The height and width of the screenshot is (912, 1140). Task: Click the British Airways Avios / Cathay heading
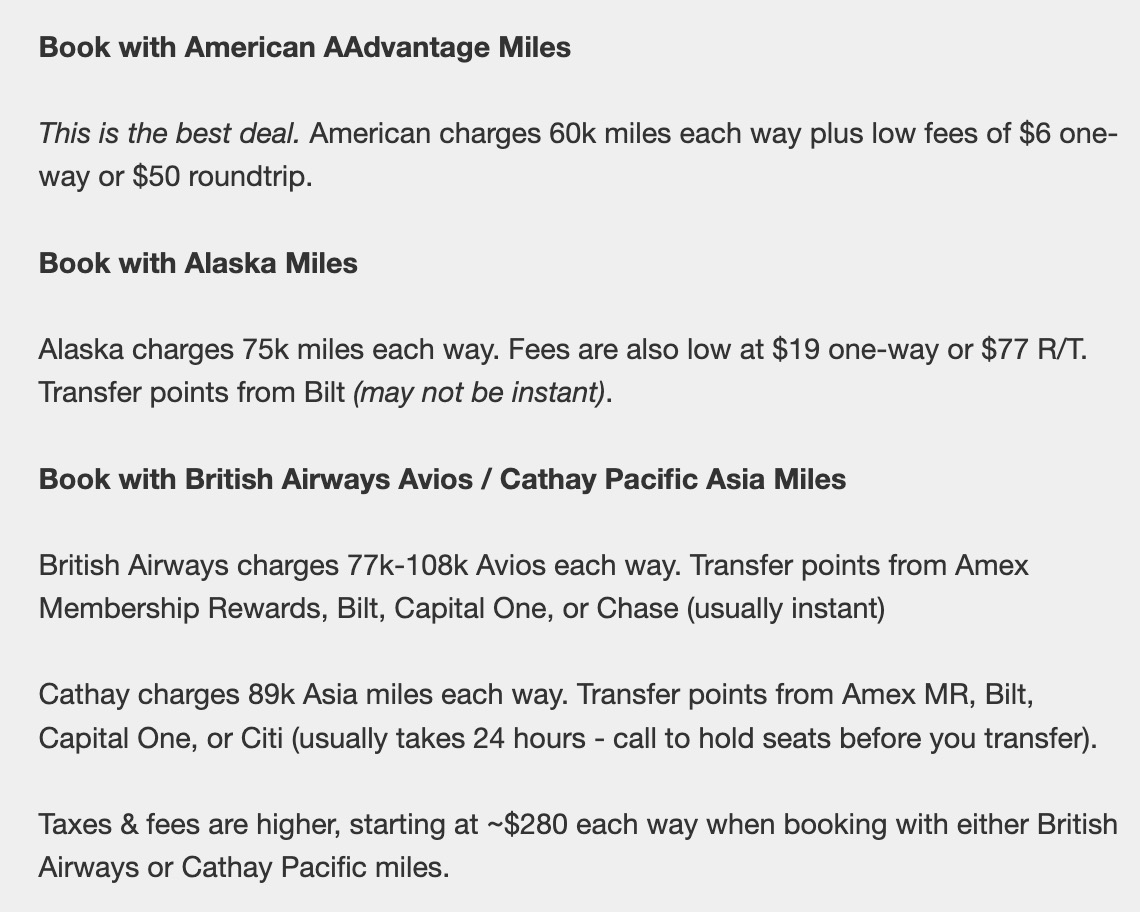(x=442, y=479)
